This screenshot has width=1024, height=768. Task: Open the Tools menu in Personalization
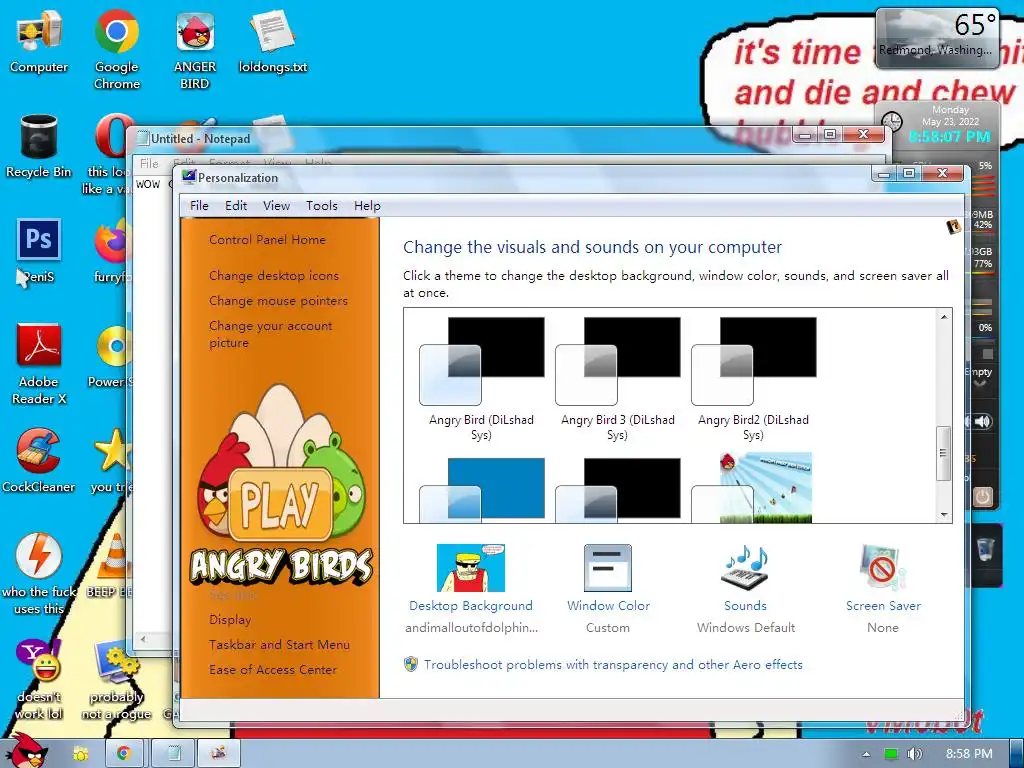[322, 206]
